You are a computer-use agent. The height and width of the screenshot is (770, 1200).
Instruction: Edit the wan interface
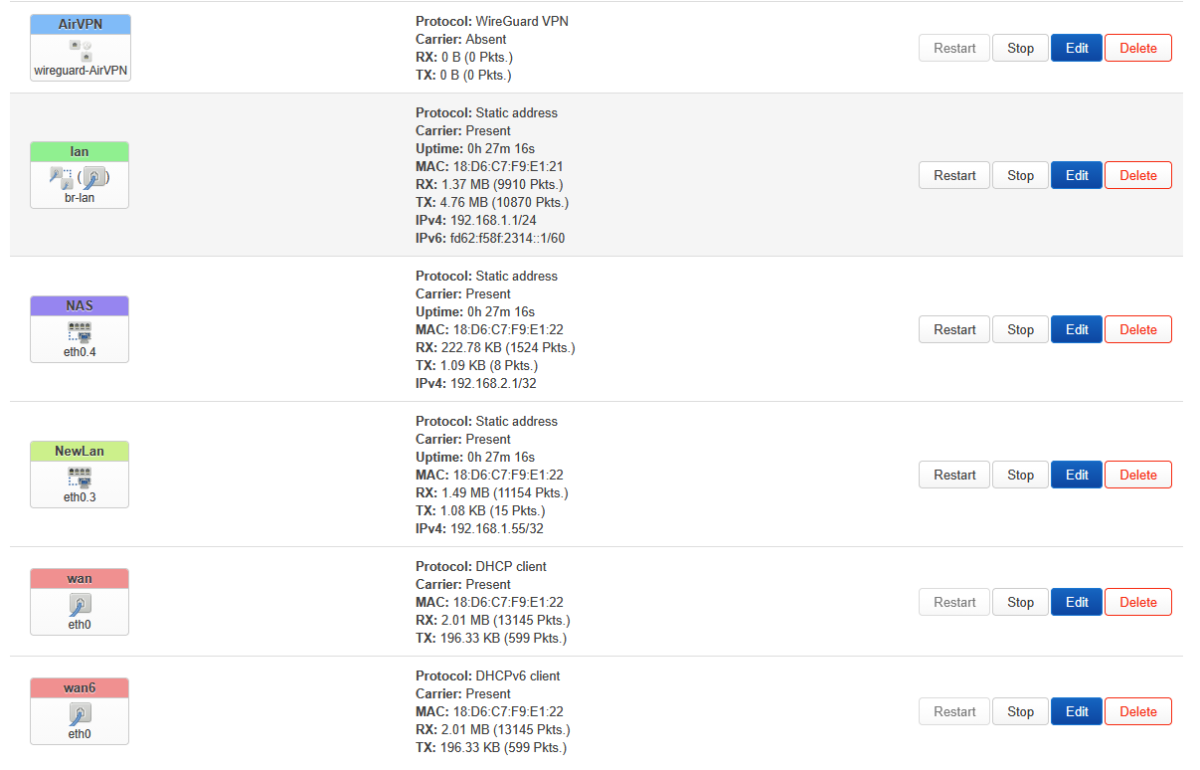tap(1077, 602)
